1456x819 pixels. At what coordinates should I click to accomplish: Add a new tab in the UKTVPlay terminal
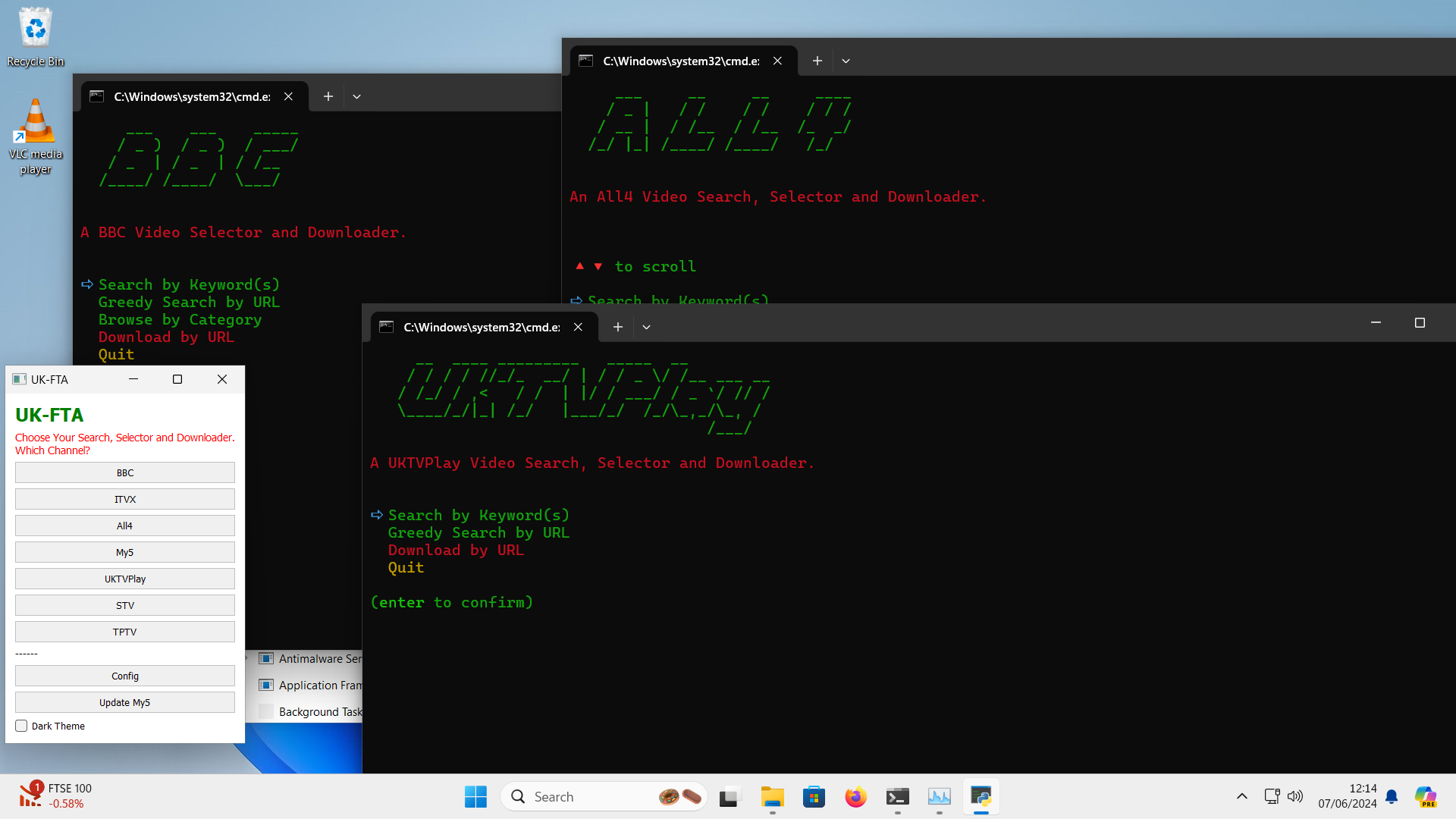pyautogui.click(x=618, y=327)
